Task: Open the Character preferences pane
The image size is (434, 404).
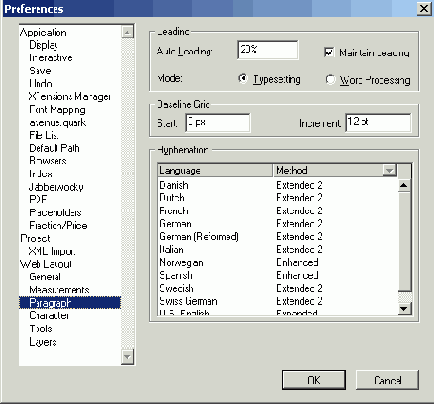Action: [x=49, y=315]
